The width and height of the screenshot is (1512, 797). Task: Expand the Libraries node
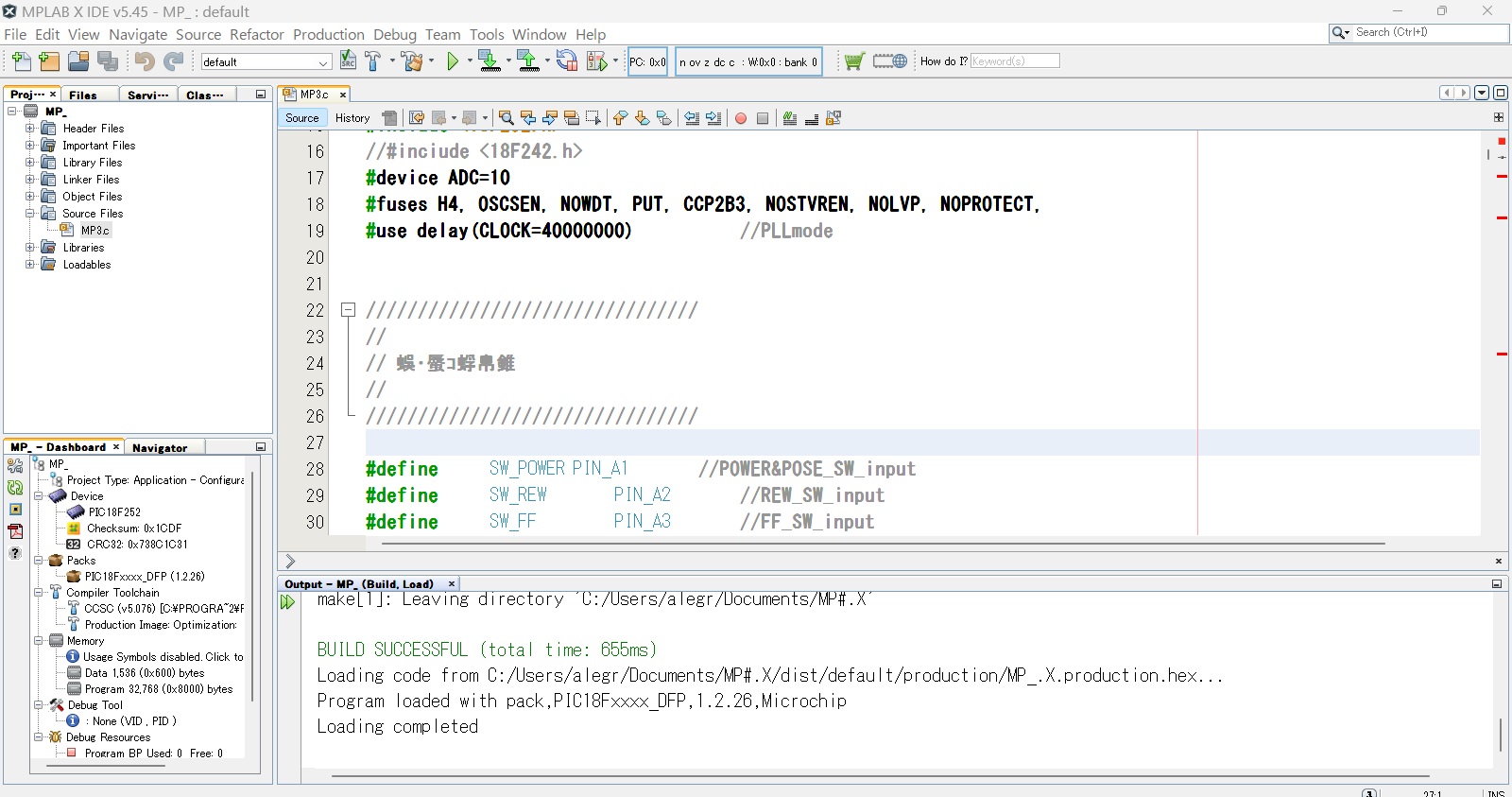pos(29,248)
